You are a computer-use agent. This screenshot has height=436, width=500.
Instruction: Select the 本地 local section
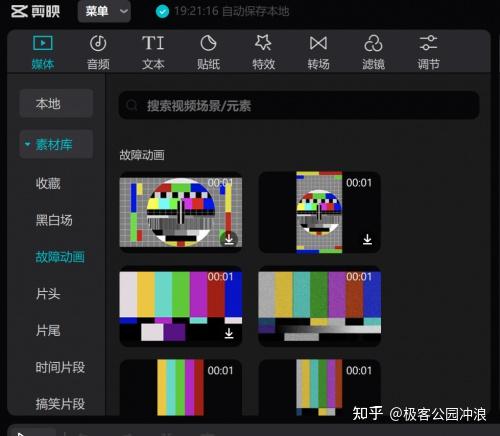(56, 103)
